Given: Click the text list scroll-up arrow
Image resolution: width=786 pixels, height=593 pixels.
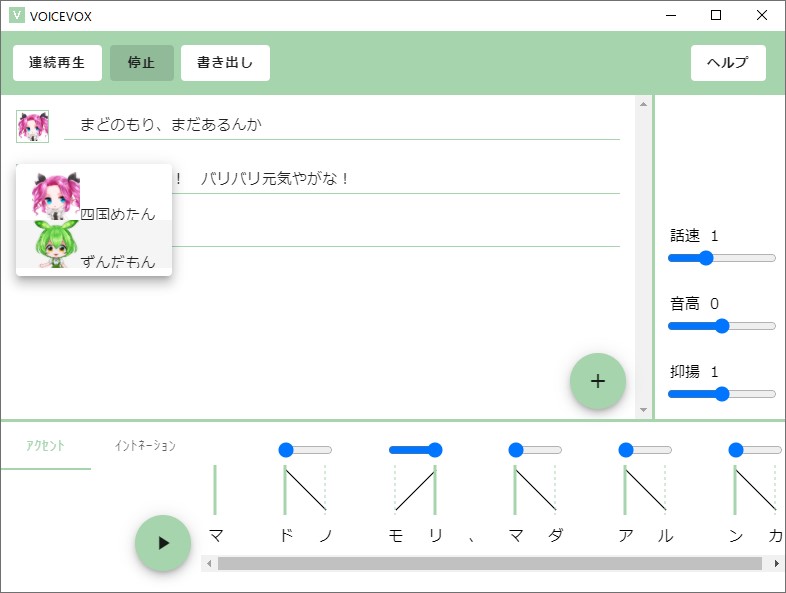Looking at the screenshot, I should click(x=644, y=104).
